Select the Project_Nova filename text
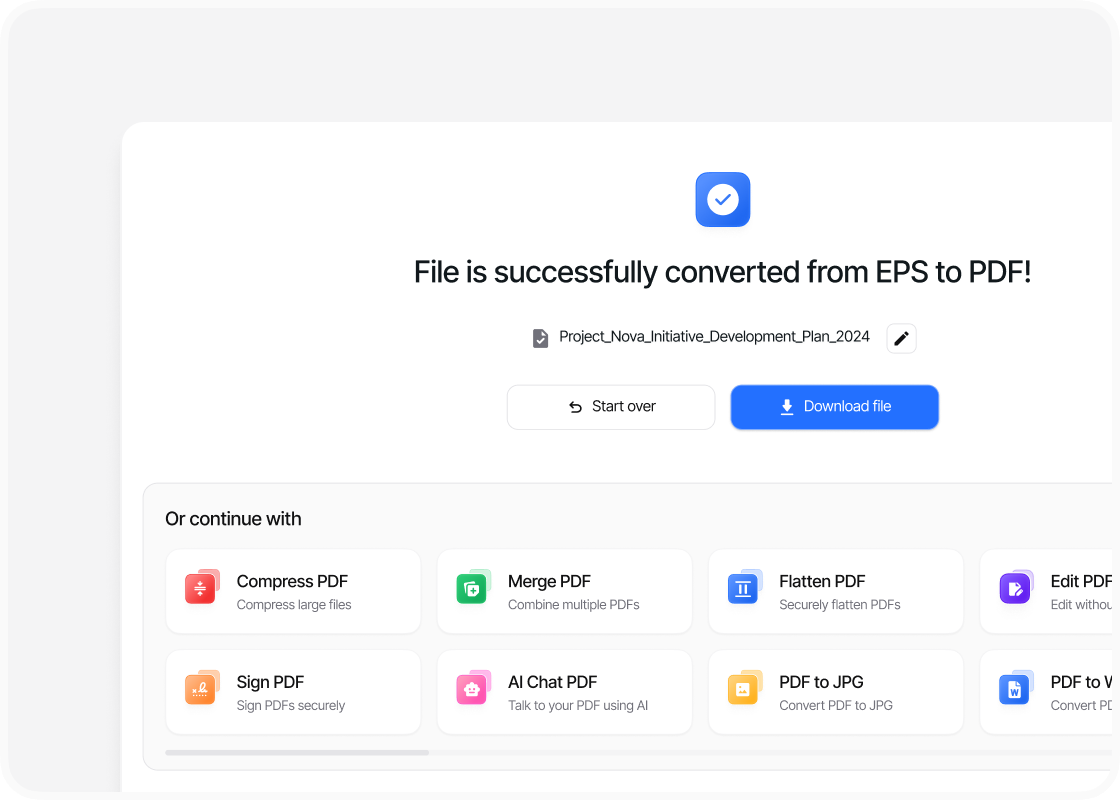 click(x=716, y=336)
